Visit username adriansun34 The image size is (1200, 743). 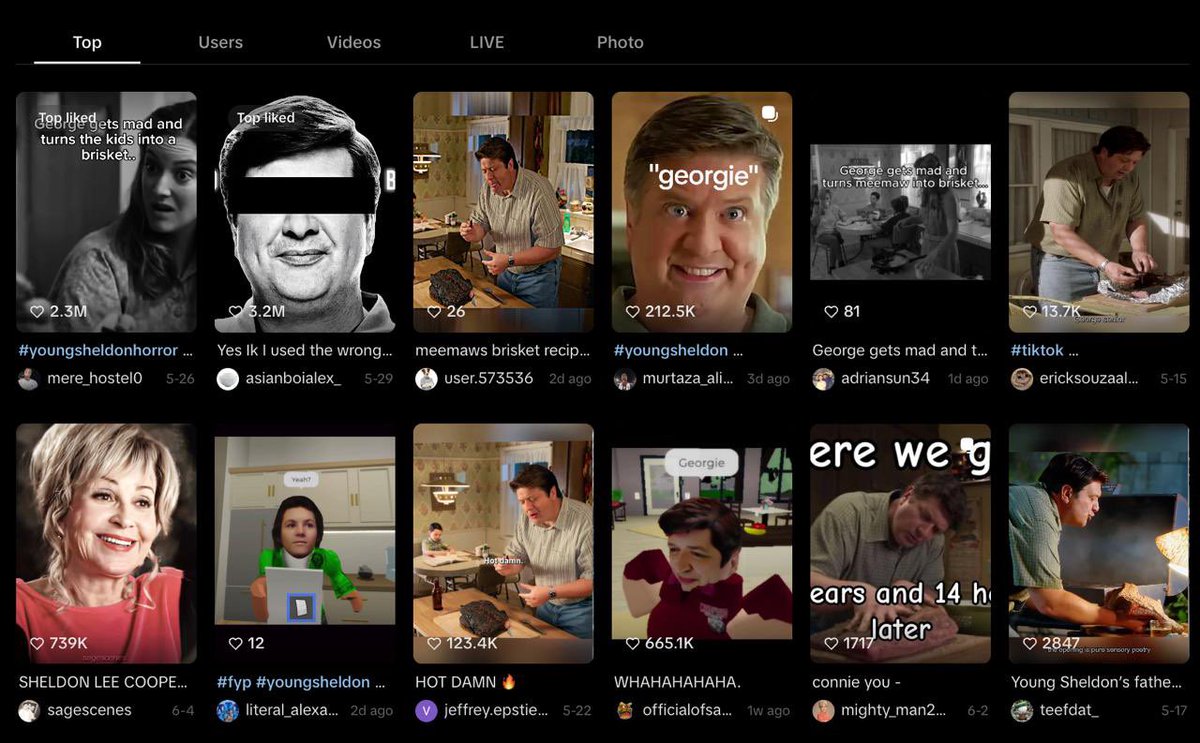pos(885,379)
